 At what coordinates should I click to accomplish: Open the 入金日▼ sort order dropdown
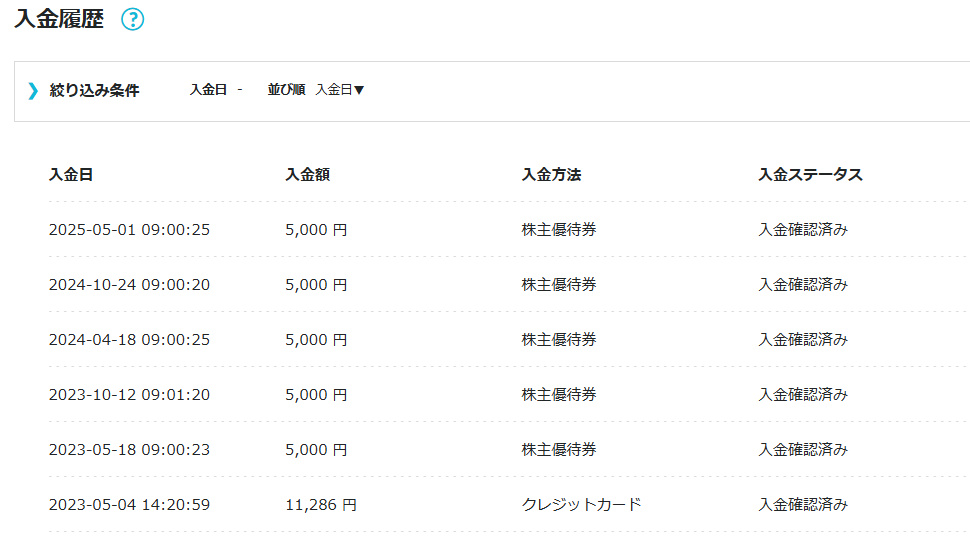point(340,90)
